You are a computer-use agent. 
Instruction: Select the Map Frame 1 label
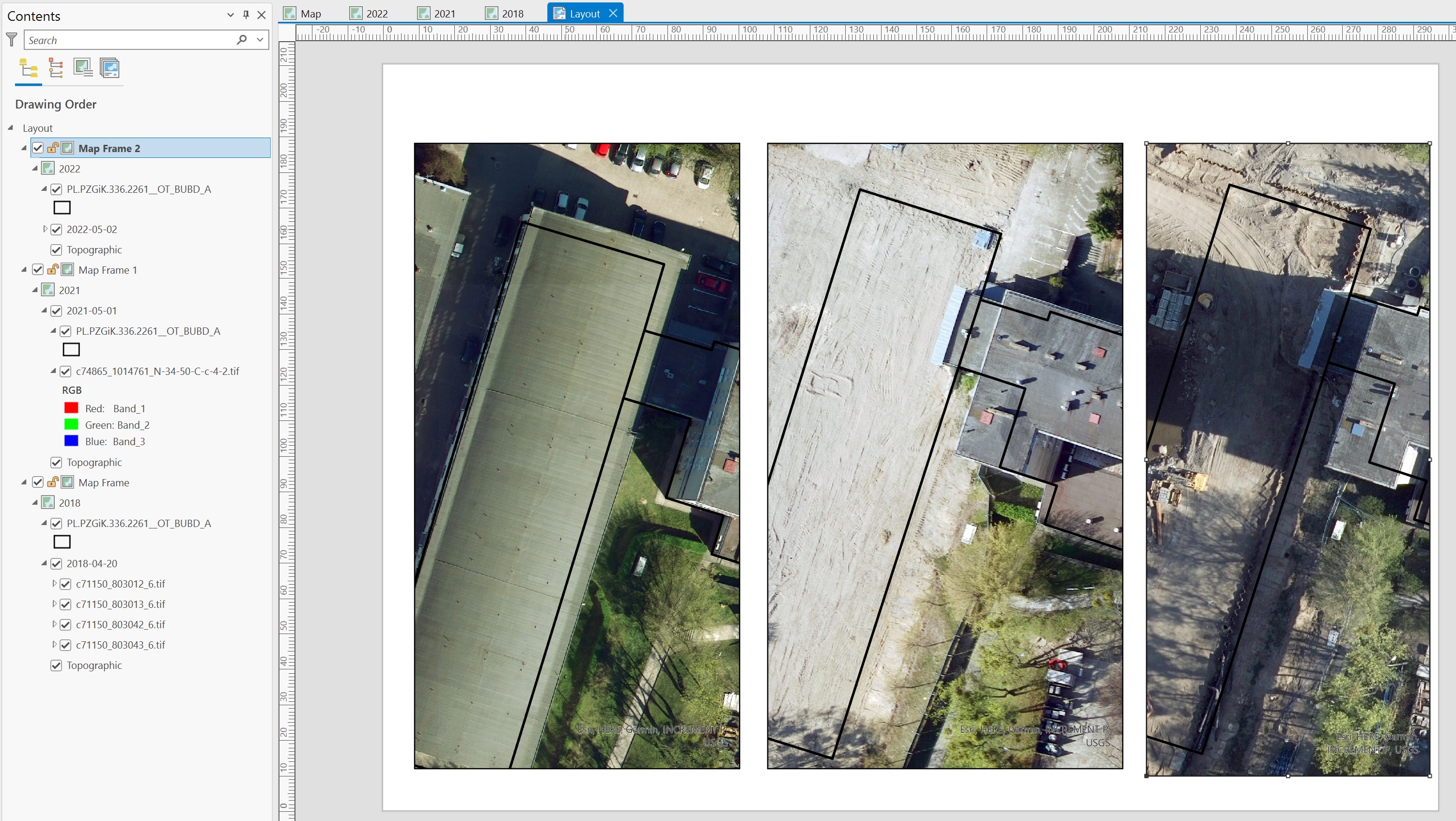[x=108, y=270]
